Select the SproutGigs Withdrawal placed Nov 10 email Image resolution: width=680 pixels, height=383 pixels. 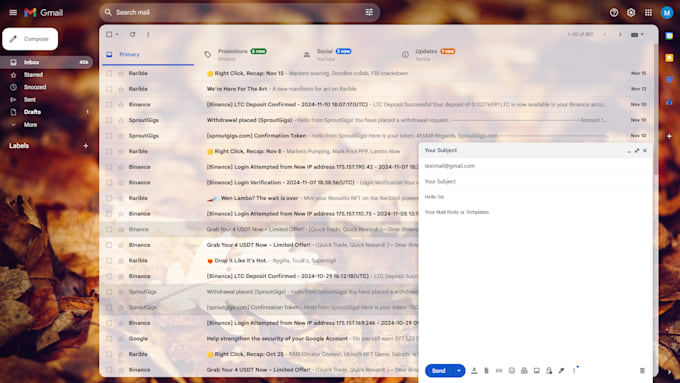109,120
